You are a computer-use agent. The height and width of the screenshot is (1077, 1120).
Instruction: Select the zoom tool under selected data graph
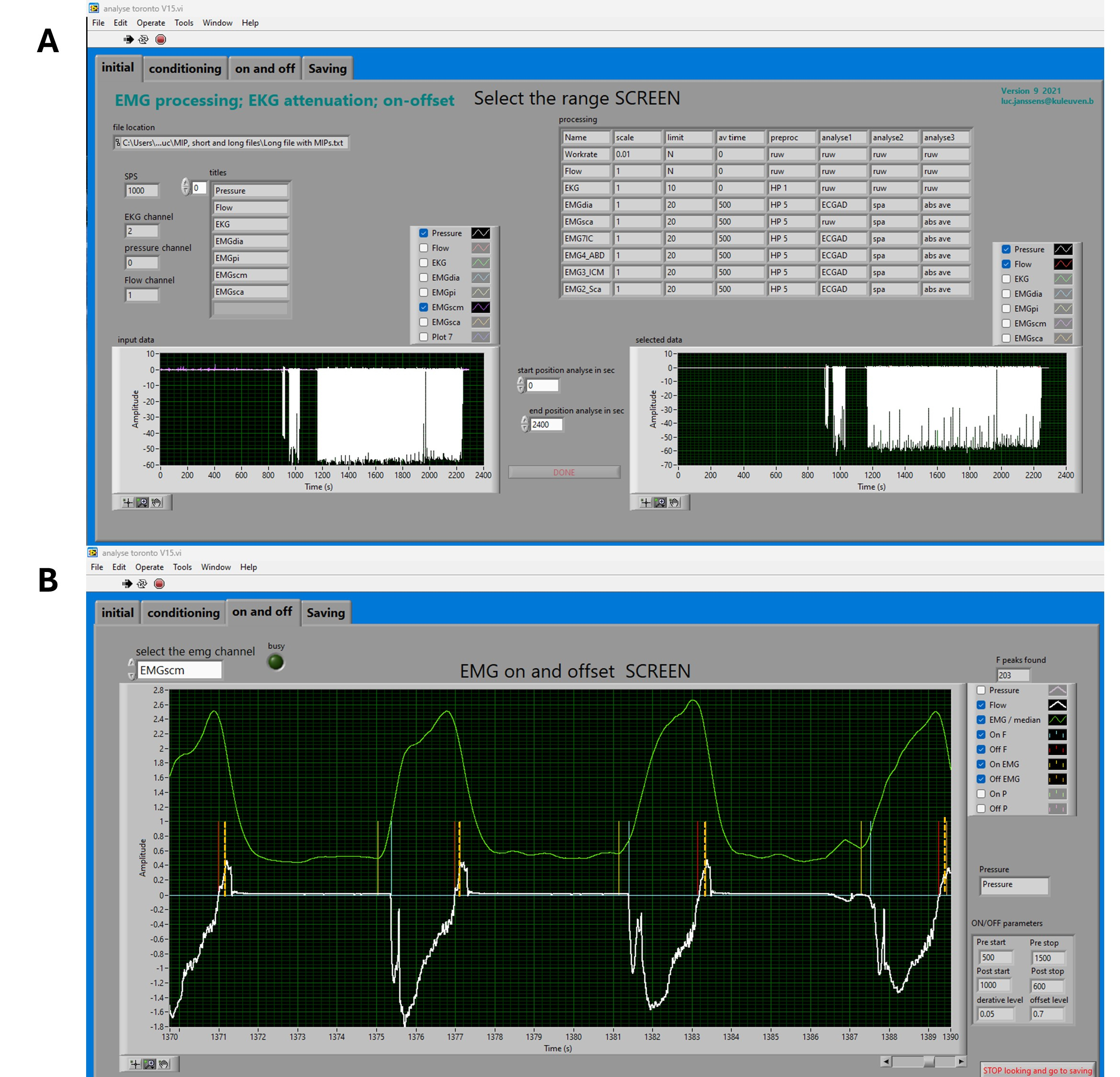tap(660, 502)
